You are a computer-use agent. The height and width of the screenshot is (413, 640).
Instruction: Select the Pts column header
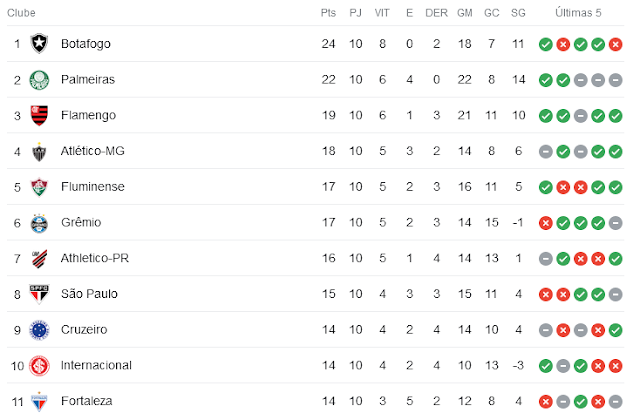pos(328,13)
